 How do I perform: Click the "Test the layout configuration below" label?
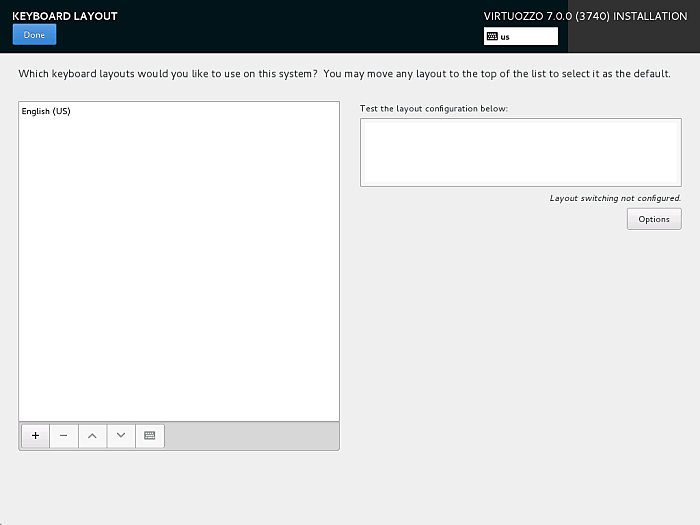click(434, 108)
